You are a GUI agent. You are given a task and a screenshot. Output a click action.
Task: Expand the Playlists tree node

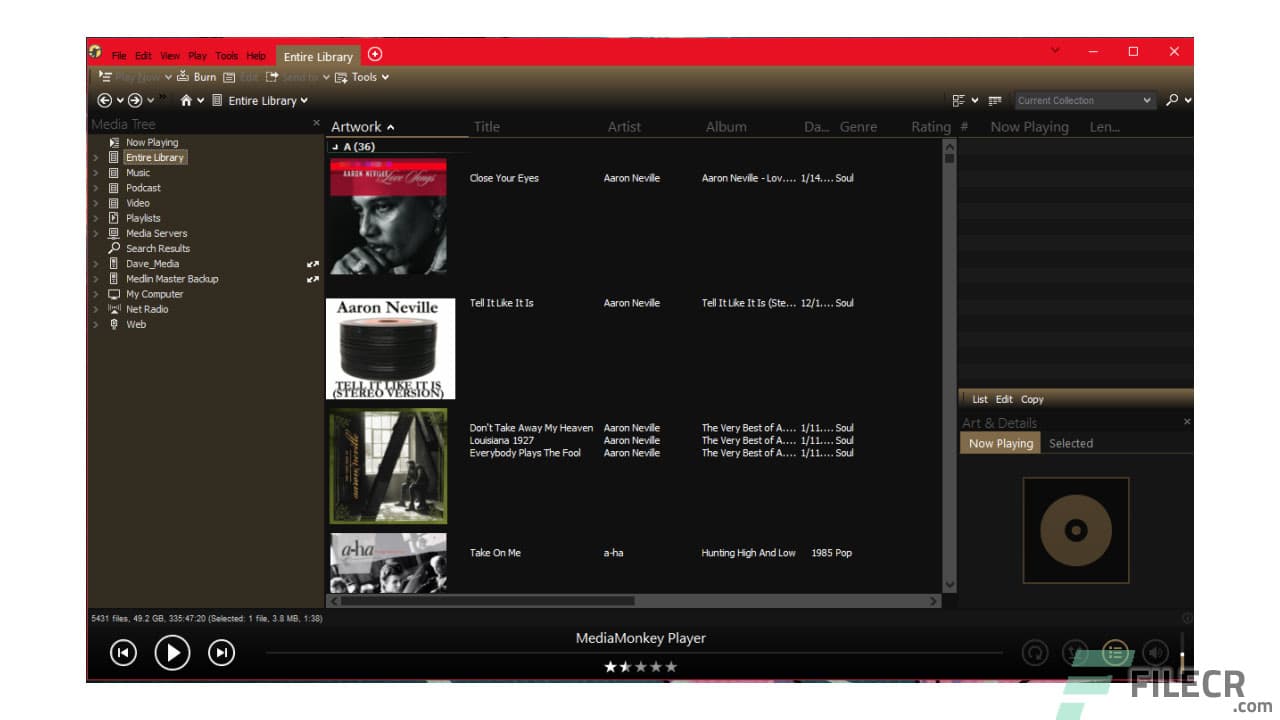96,218
